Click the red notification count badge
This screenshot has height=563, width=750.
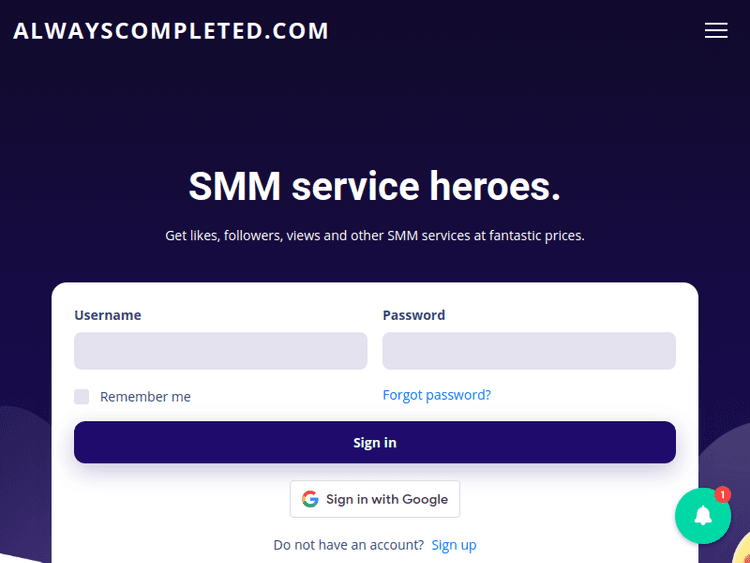click(x=723, y=494)
